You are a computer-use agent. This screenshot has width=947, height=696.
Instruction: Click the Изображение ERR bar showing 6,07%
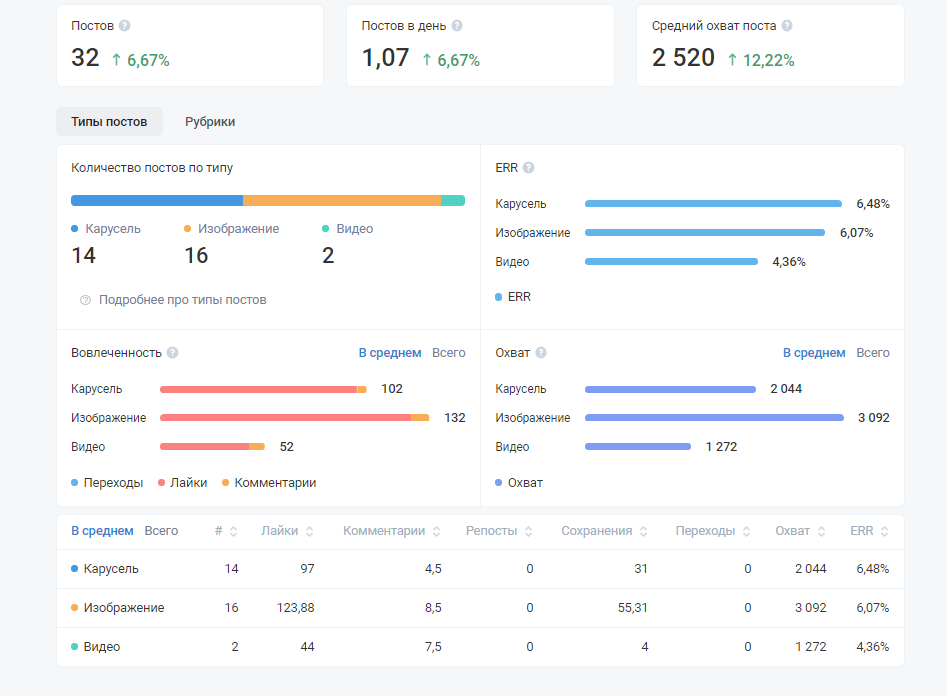point(705,233)
